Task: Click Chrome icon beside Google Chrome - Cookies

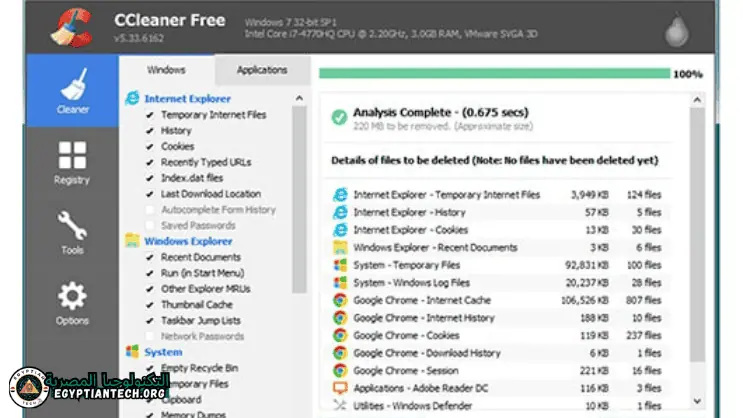Action: click(x=340, y=335)
